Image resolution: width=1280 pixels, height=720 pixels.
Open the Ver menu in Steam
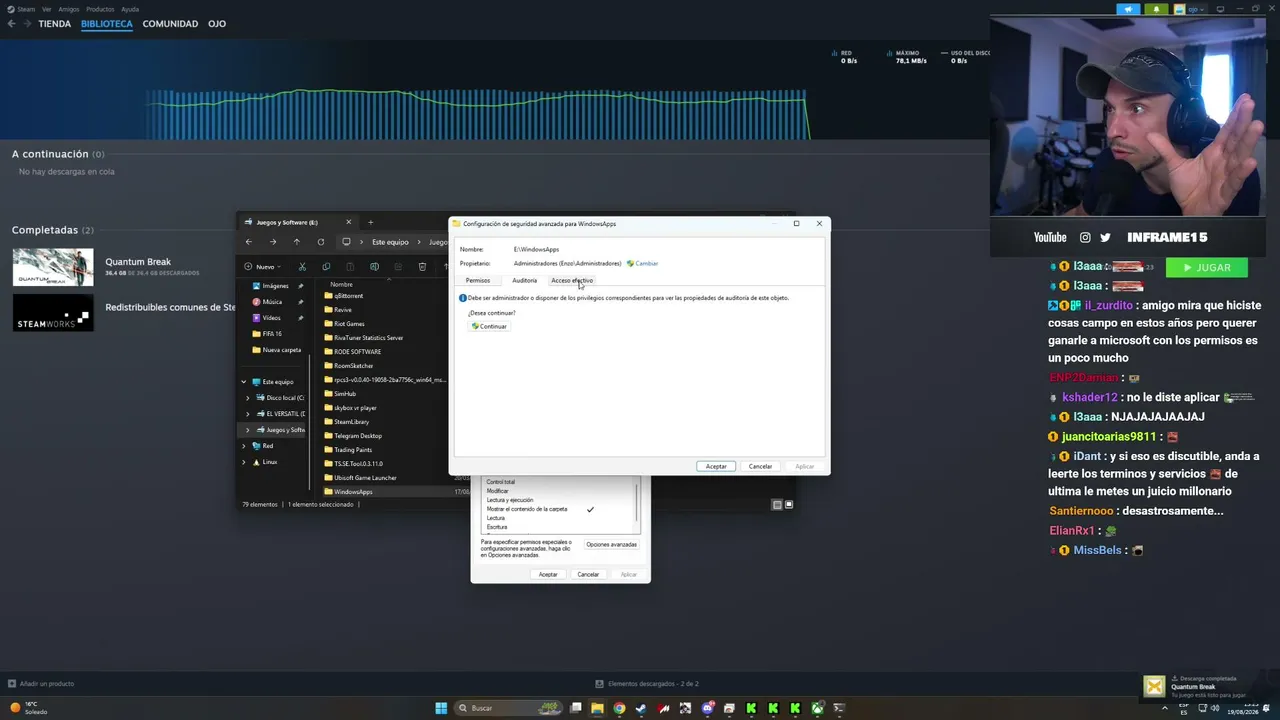(x=47, y=9)
